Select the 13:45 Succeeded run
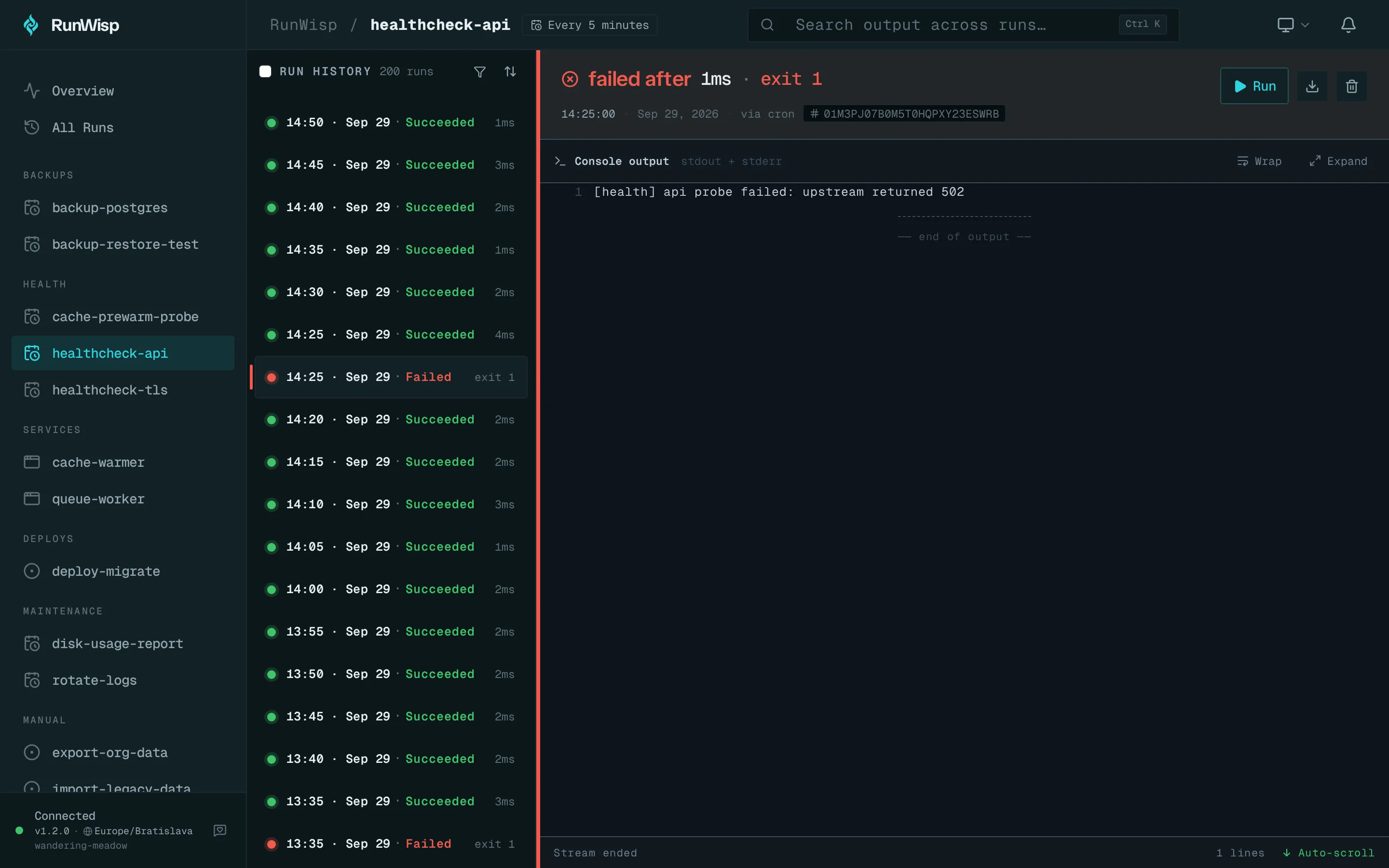The width and height of the screenshot is (1389, 868). coord(391,717)
